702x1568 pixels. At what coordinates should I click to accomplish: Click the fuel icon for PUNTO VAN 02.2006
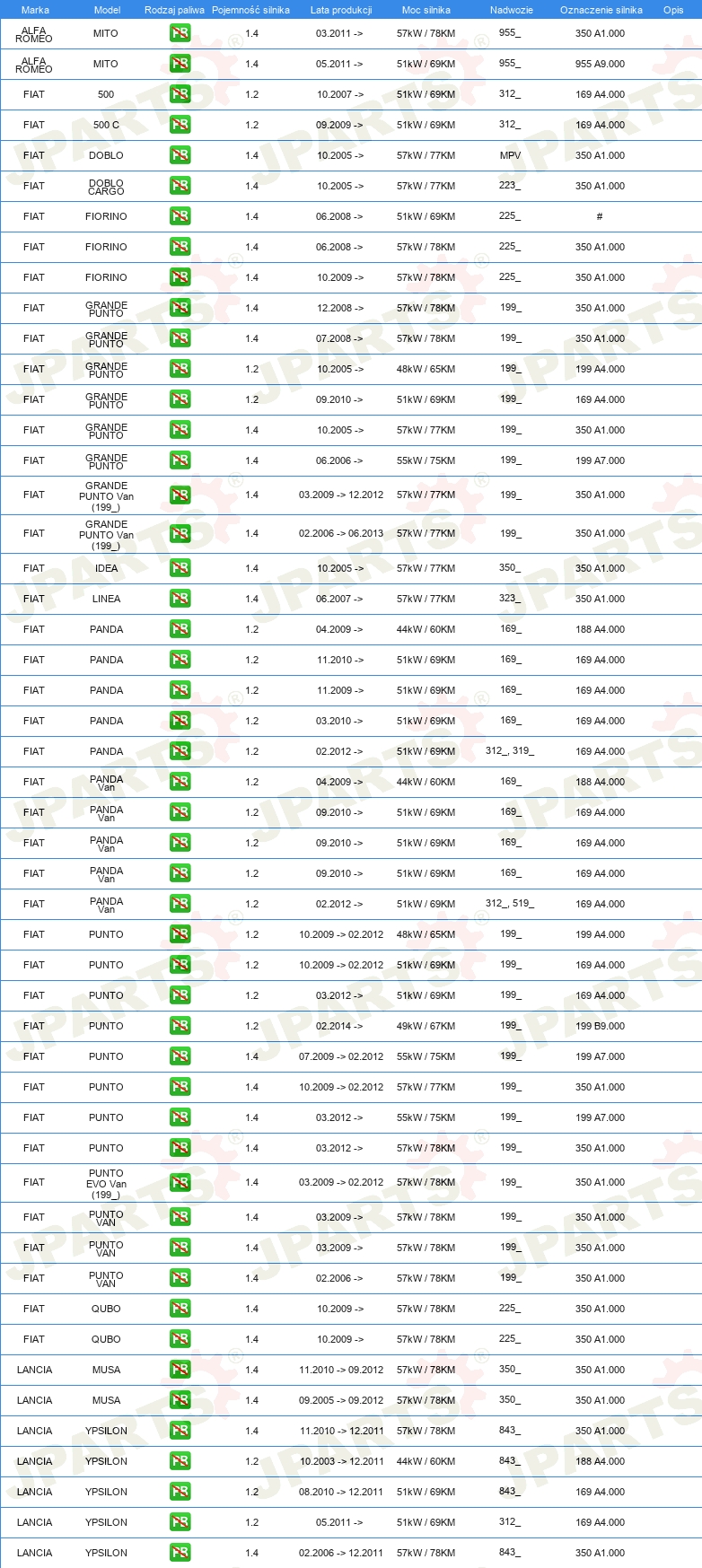[180, 1278]
